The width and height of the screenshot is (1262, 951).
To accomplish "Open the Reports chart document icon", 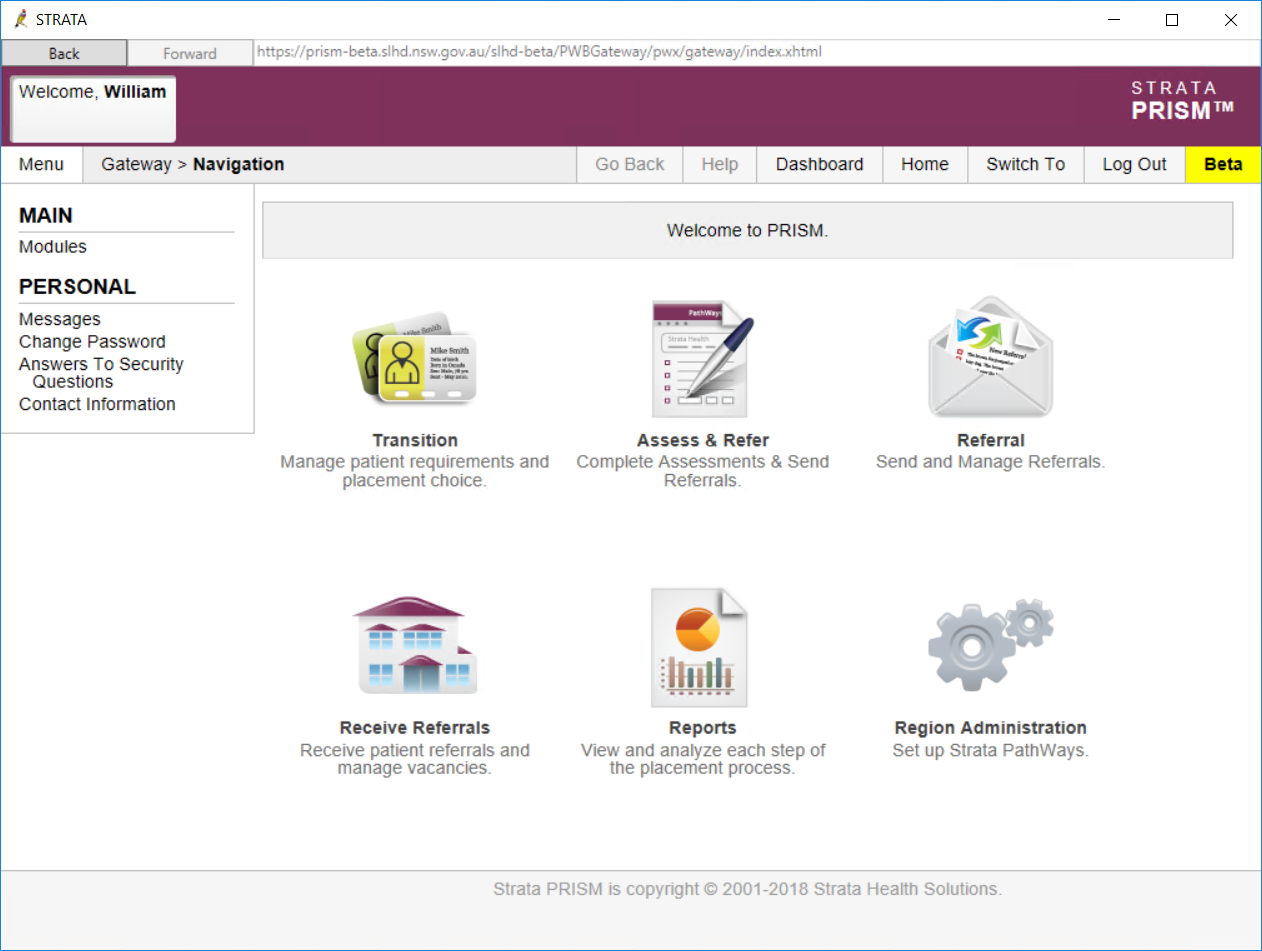I will [700, 647].
